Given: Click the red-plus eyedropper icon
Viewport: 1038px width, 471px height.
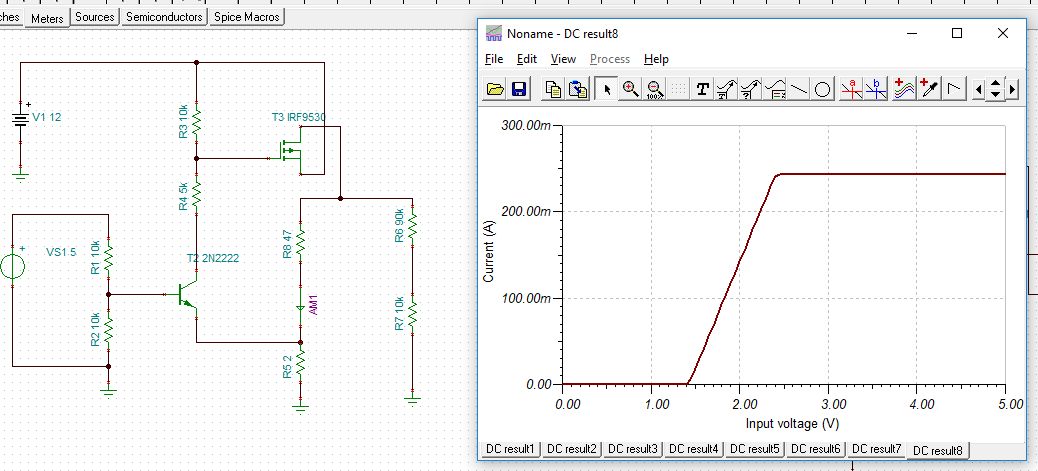Looking at the screenshot, I should [x=929, y=89].
